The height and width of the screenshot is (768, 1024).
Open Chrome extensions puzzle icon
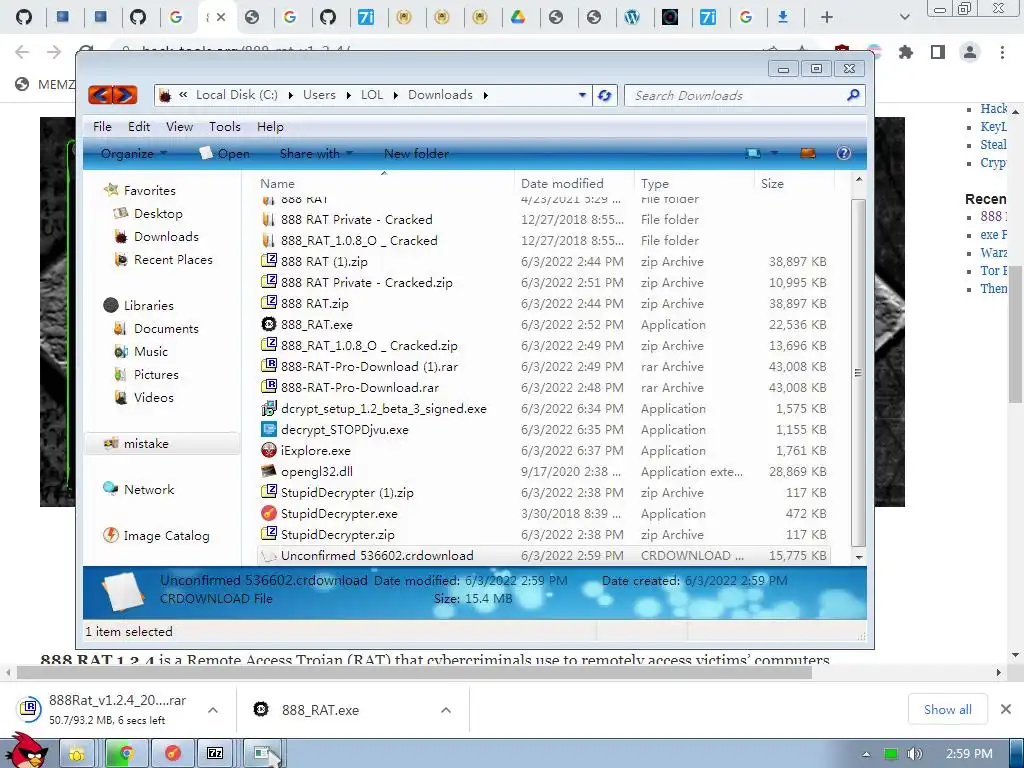[905, 52]
